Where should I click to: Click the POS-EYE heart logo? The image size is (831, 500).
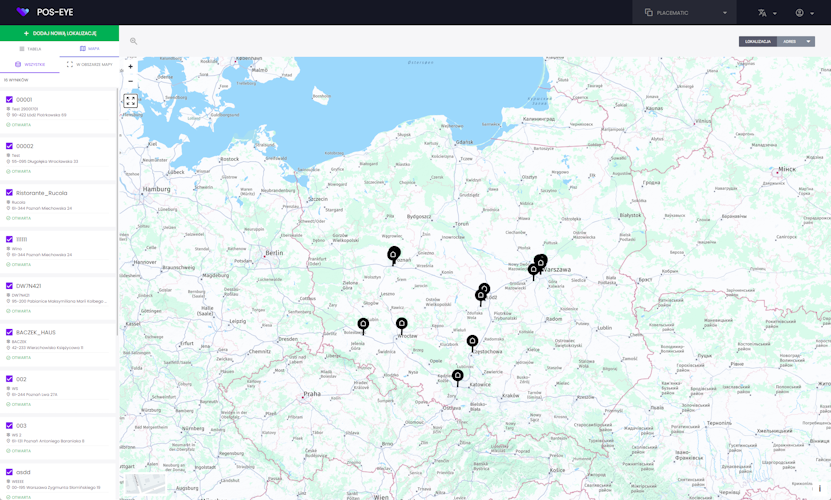23,12
